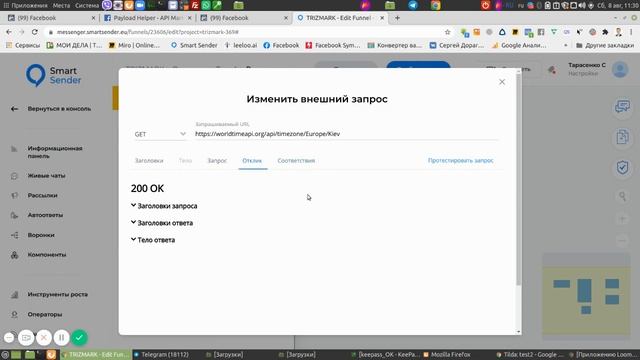Edit the requested URL field
This screenshot has width=640, height=360.
(x=346, y=134)
